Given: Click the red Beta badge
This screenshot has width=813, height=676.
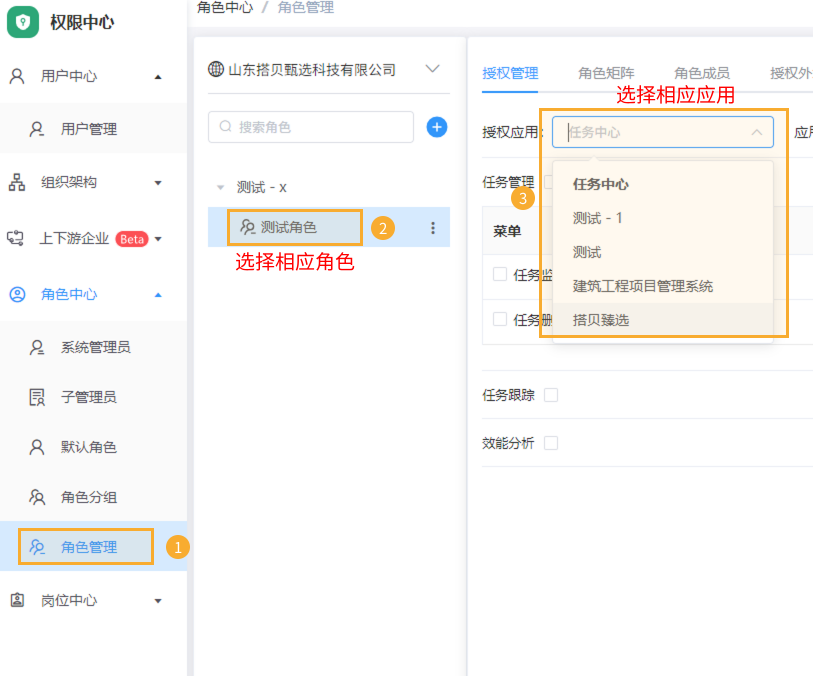Looking at the screenshot, I should 132,239.
